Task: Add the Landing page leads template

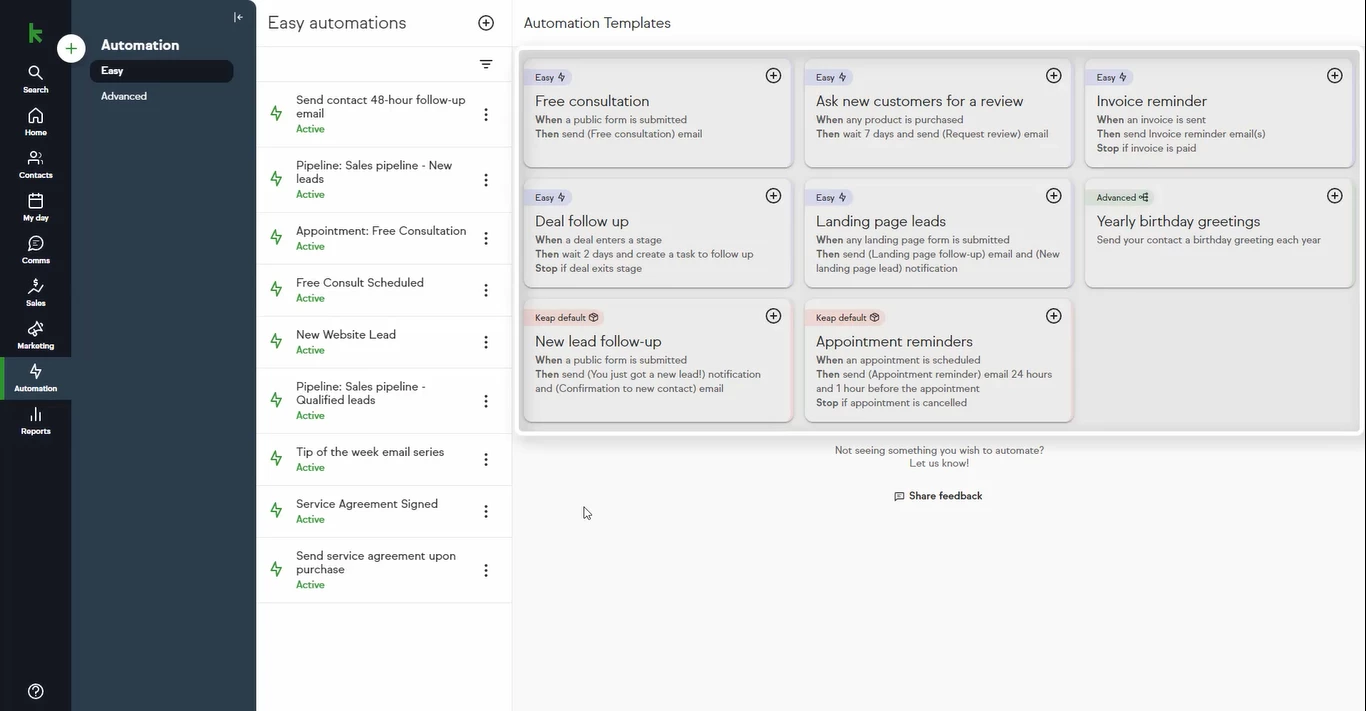Action: point(1053,196)
